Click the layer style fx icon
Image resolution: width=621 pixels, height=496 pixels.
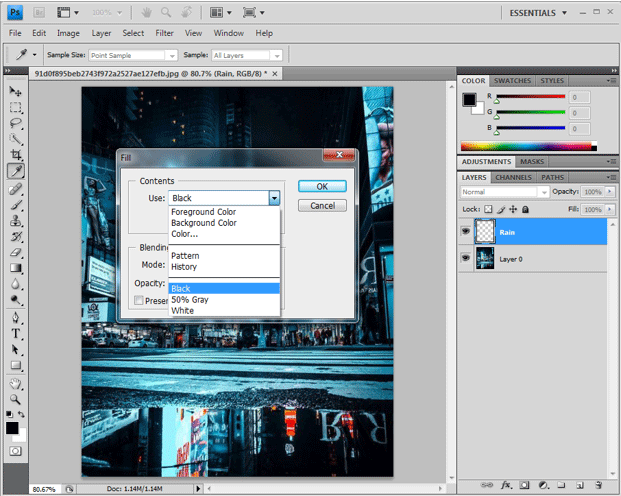(x=506, y=485)
